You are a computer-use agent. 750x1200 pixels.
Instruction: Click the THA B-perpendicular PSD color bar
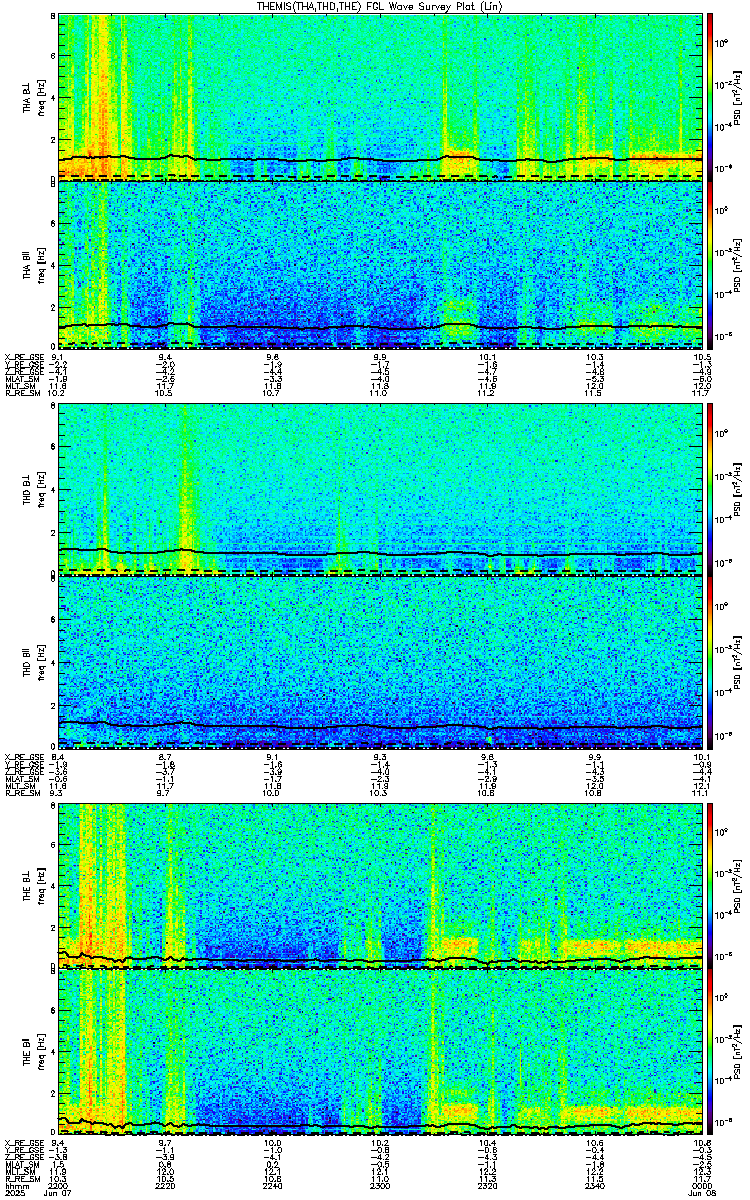click(x=710, y=96)
